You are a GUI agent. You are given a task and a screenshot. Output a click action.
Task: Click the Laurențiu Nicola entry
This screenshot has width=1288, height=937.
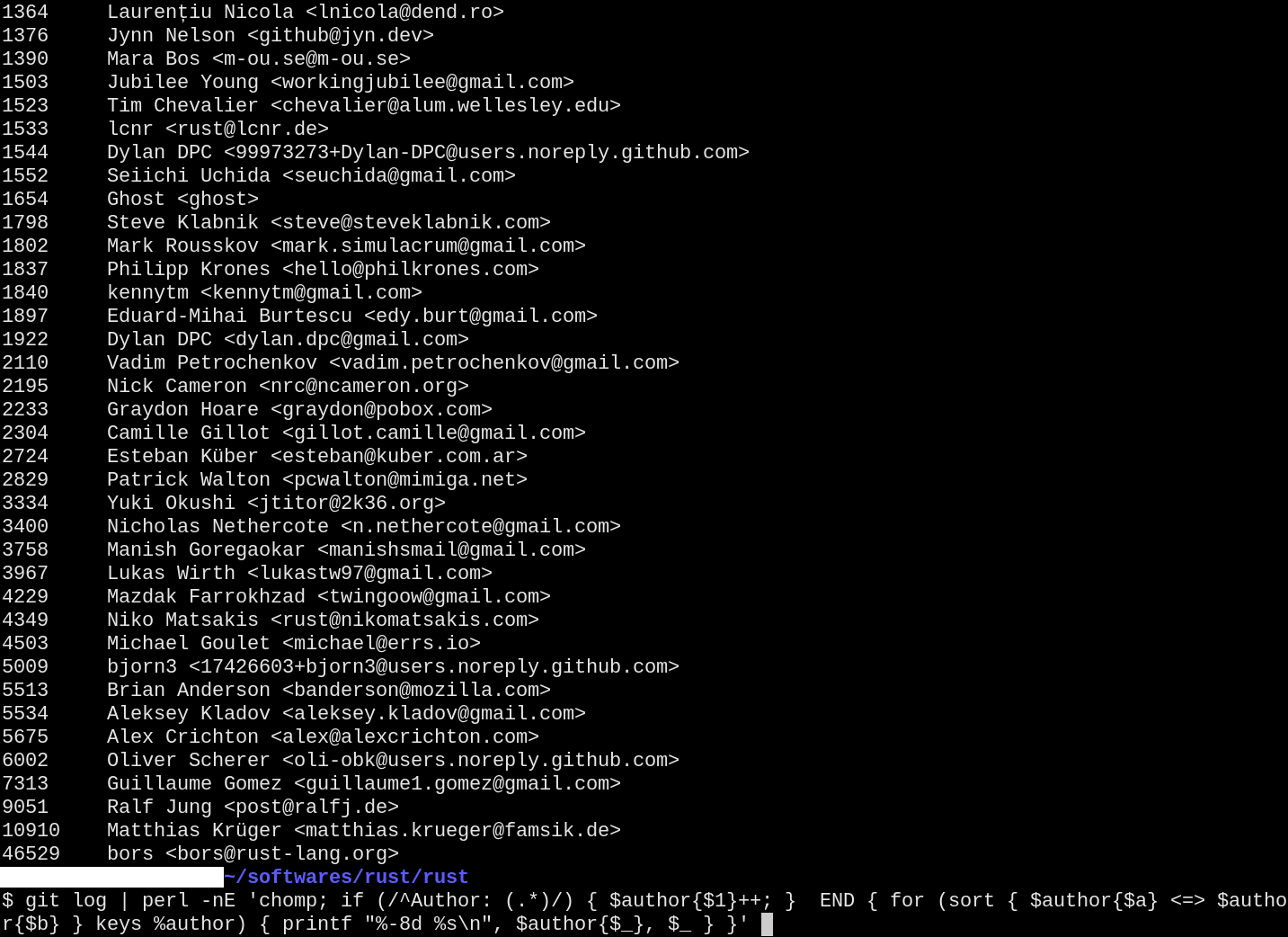point(306,12)
